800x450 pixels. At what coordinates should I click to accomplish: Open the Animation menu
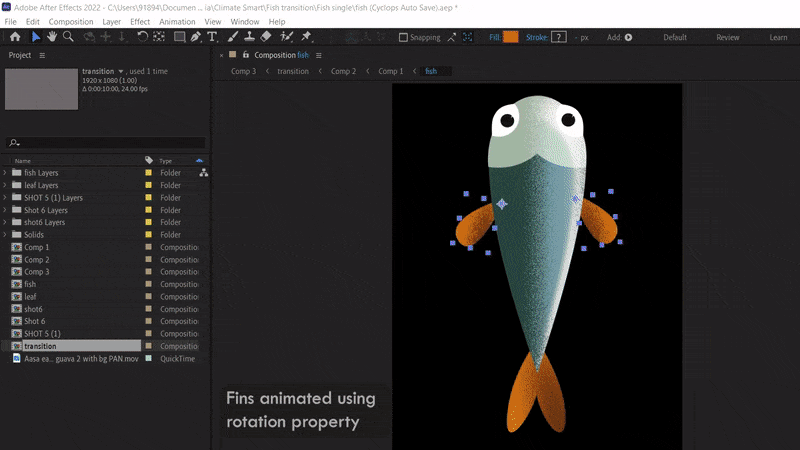coord(177,21)
